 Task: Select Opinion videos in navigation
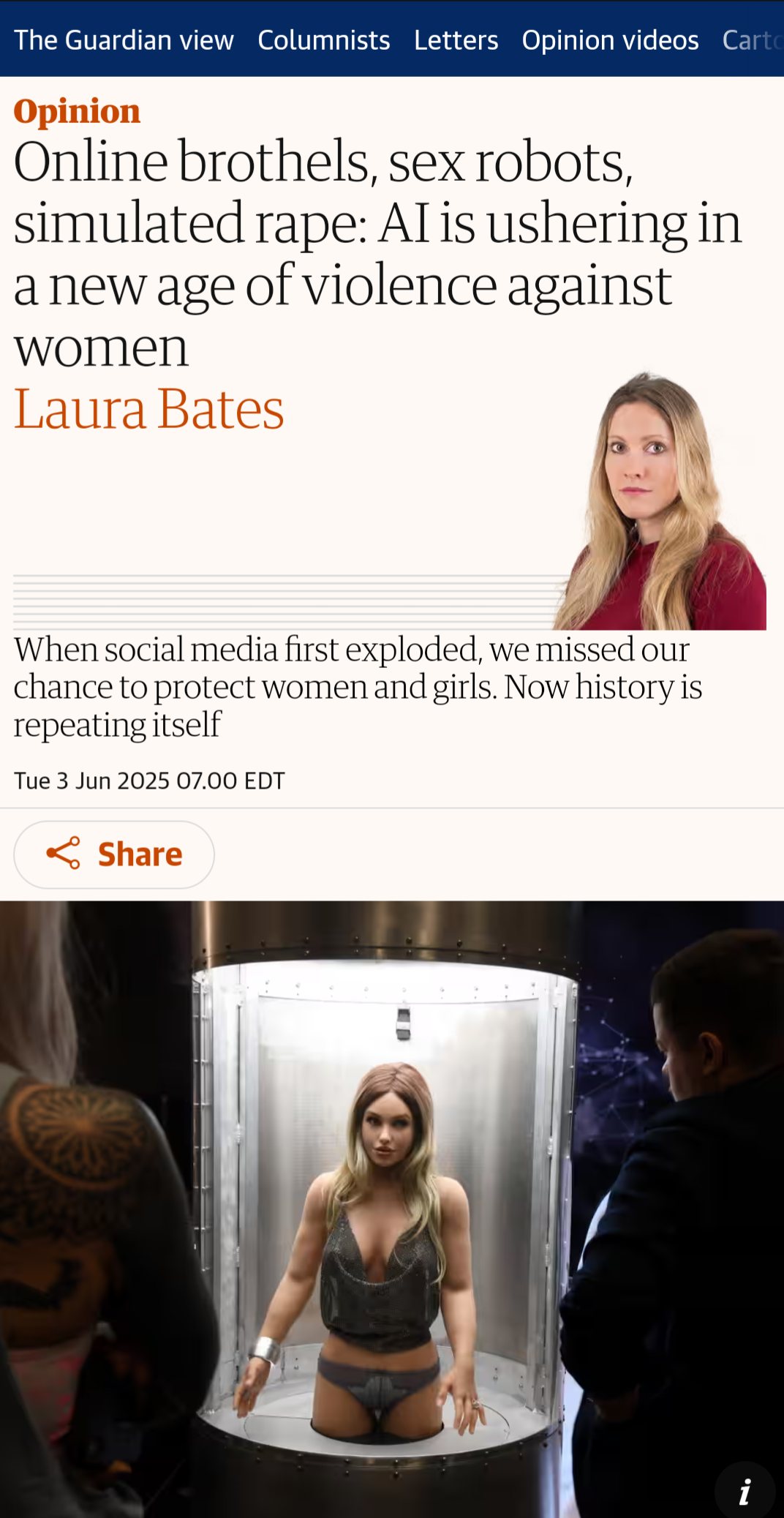[x=610, y=40]
